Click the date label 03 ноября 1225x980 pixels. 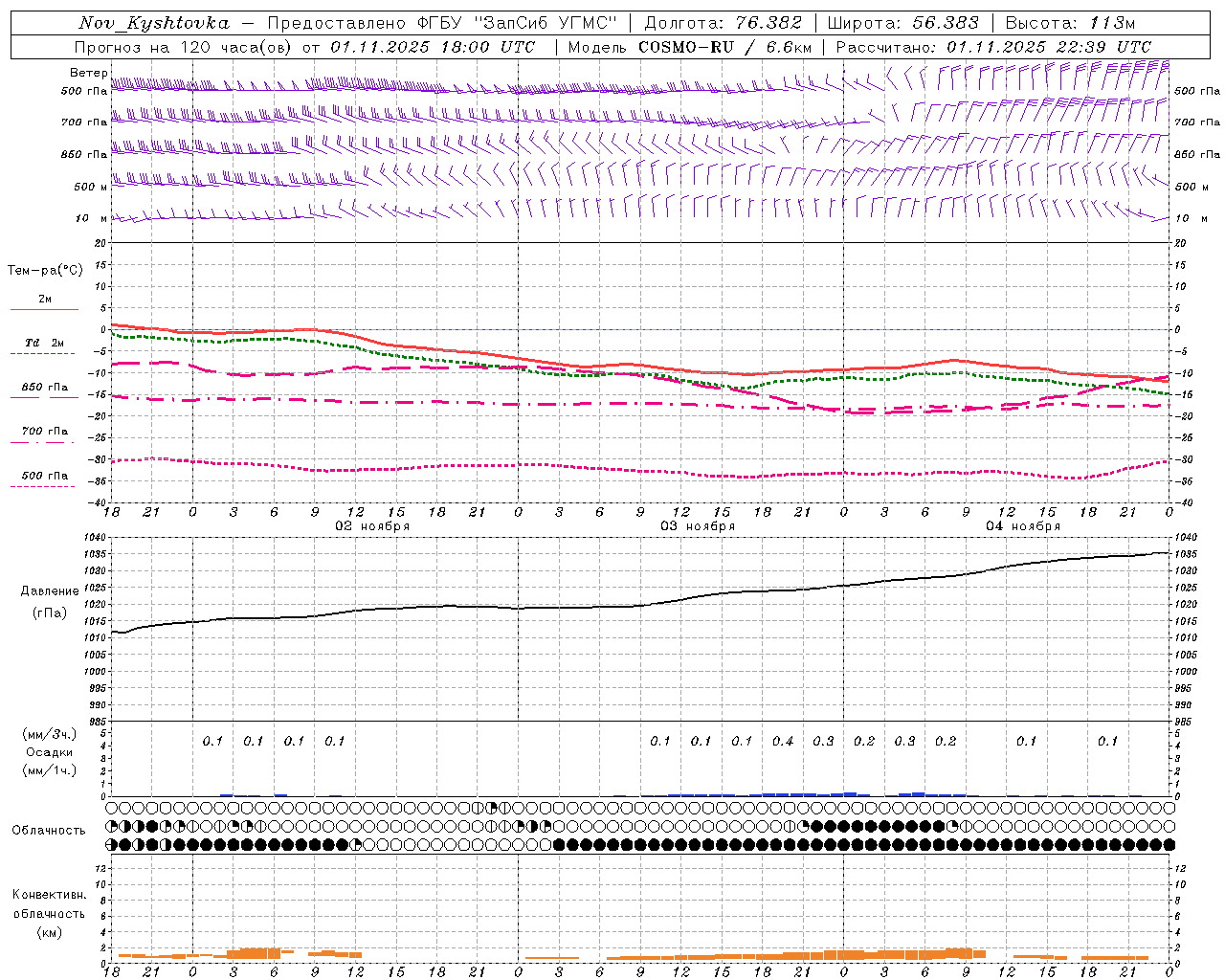coord(698,526)
